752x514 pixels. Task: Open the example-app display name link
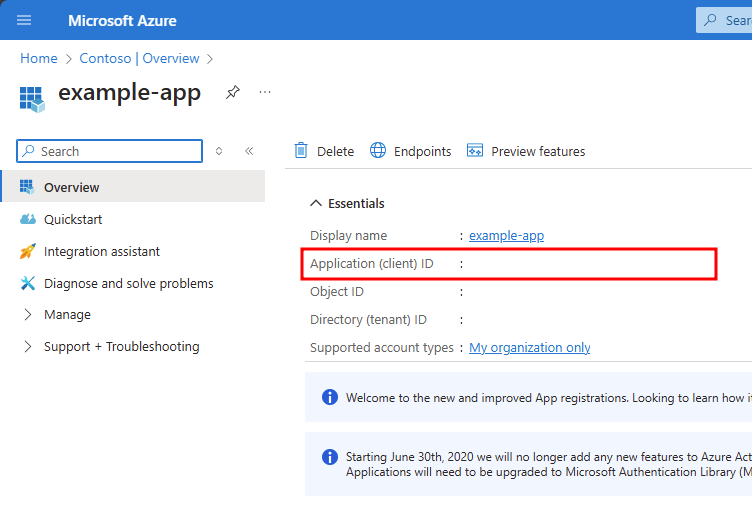(x=506, y=235)
